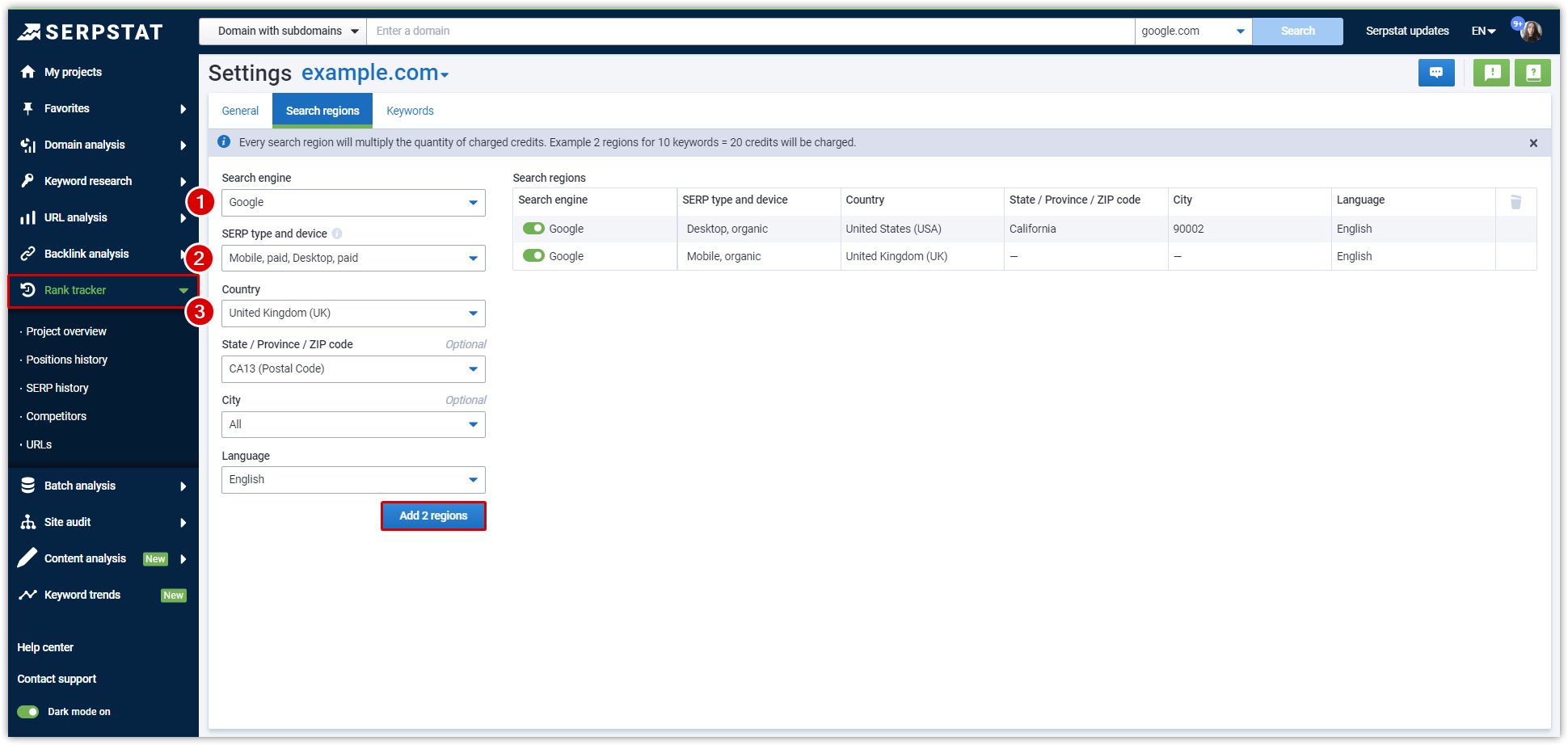Viewport: 1568px width, 745px height.
Task: Click the 90002 city cell
Action: click(1250, 229)
